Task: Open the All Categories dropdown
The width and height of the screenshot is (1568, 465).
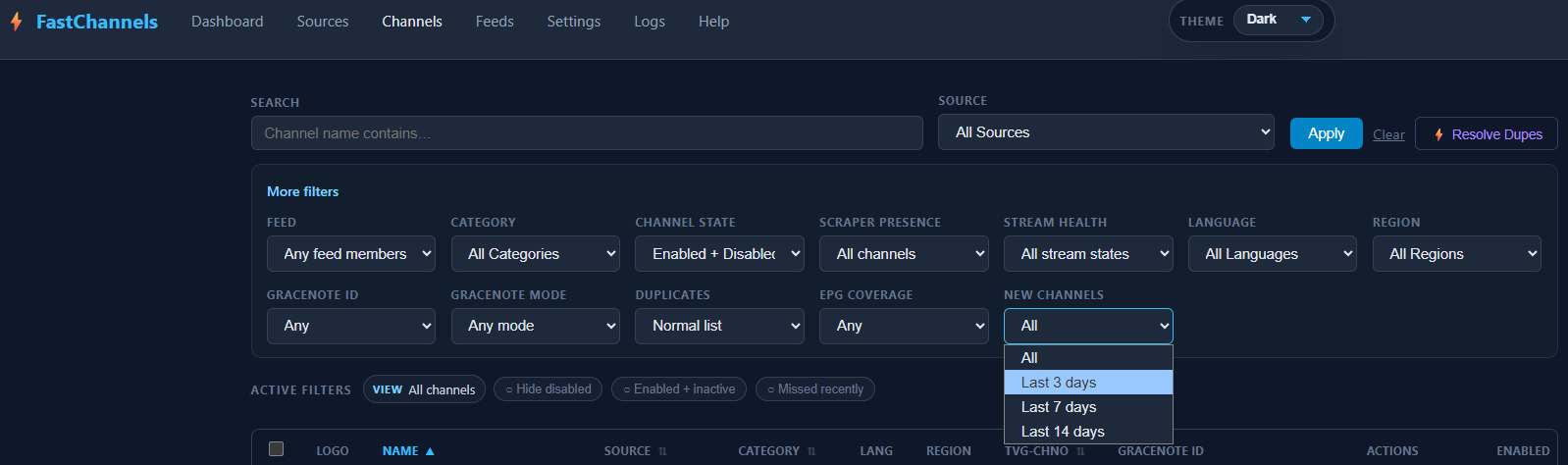Action: click(x=535, y=254)
